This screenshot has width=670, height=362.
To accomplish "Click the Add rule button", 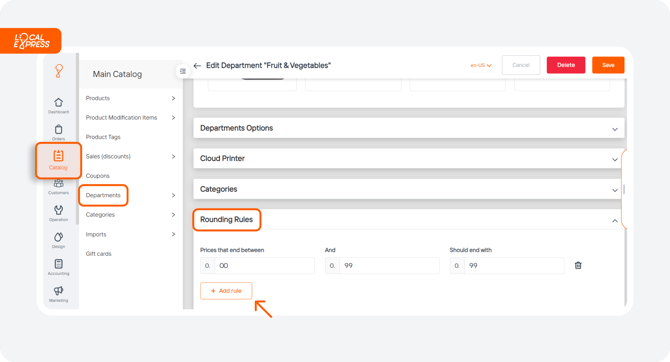I will [226, 291].
